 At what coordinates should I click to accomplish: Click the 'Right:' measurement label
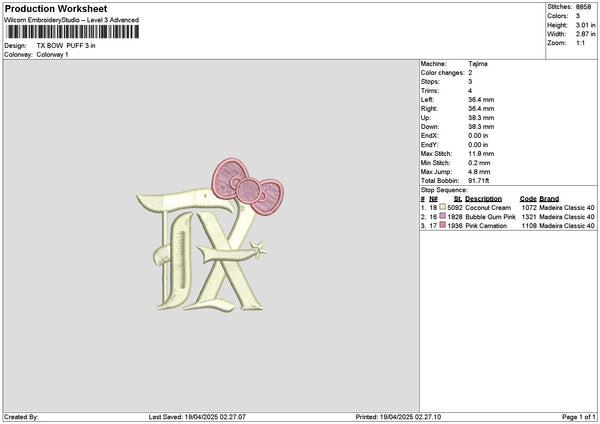click(429, 109)
